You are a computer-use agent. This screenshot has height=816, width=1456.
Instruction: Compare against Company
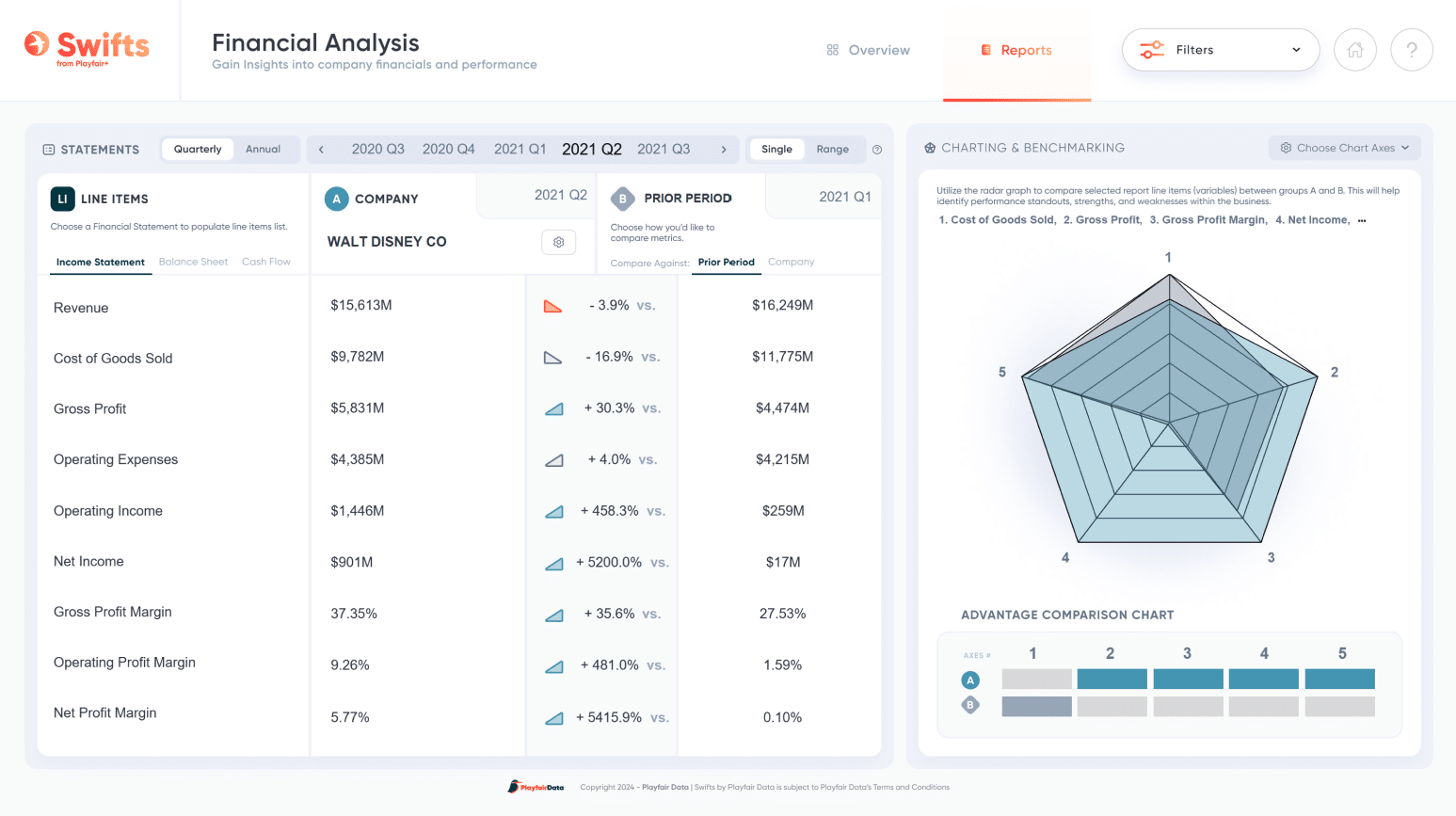791,262
